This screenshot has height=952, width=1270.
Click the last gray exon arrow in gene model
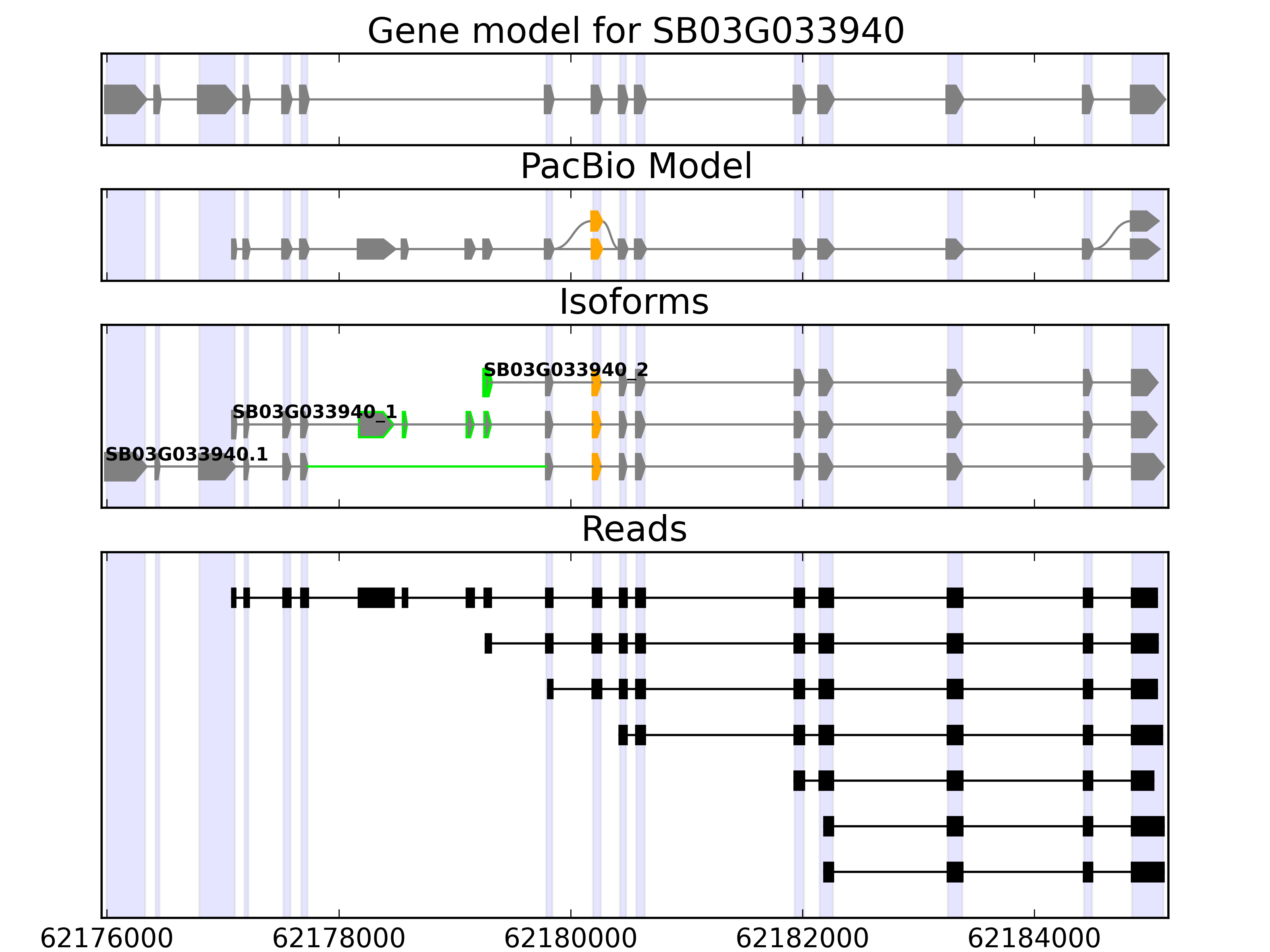(1146, 99)
